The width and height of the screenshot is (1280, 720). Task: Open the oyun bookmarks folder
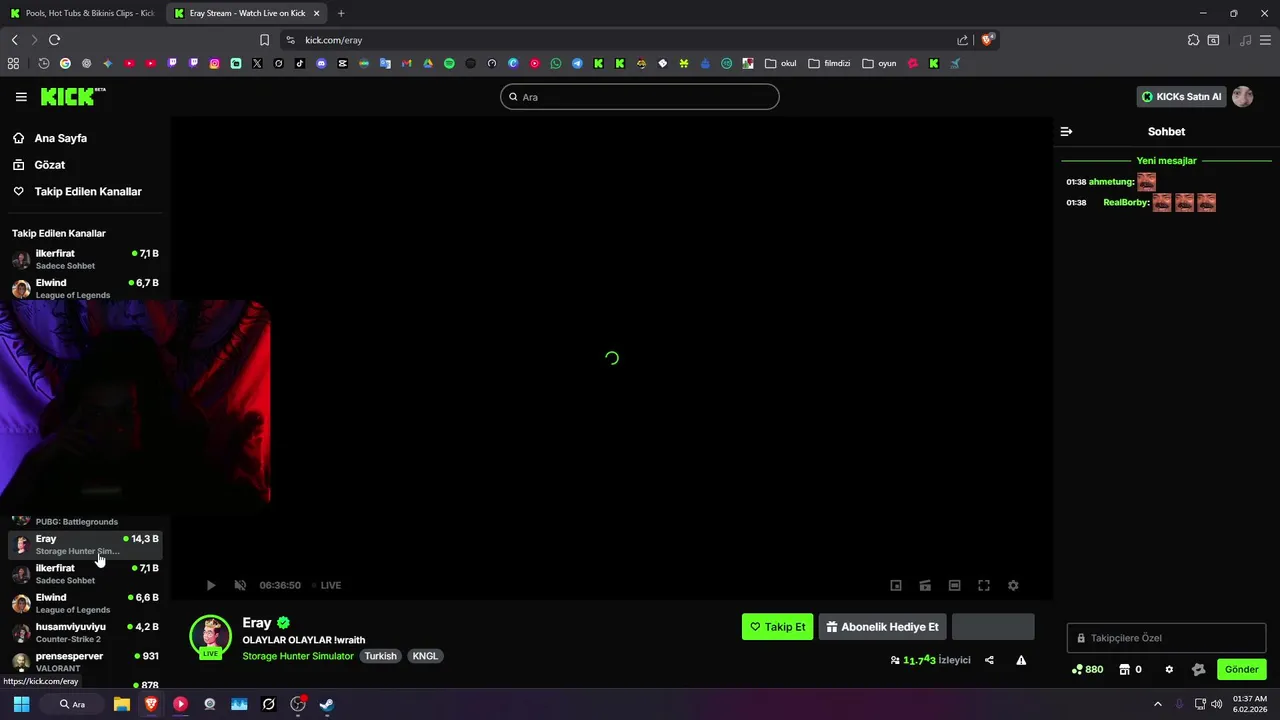pos(879,63)
